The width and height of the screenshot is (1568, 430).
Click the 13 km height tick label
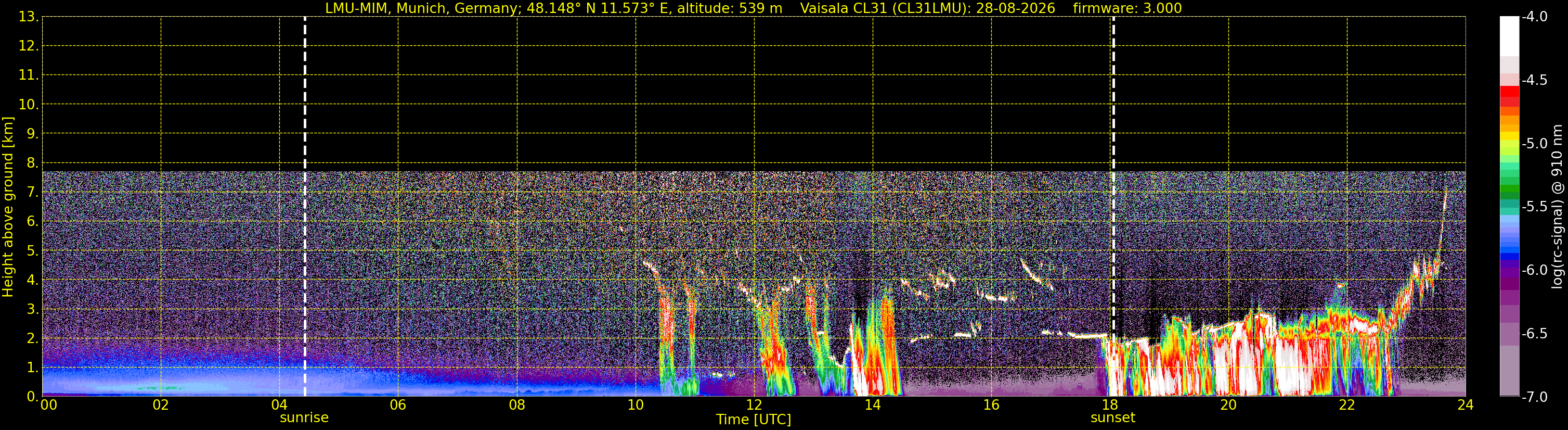[x=28, y=17]
